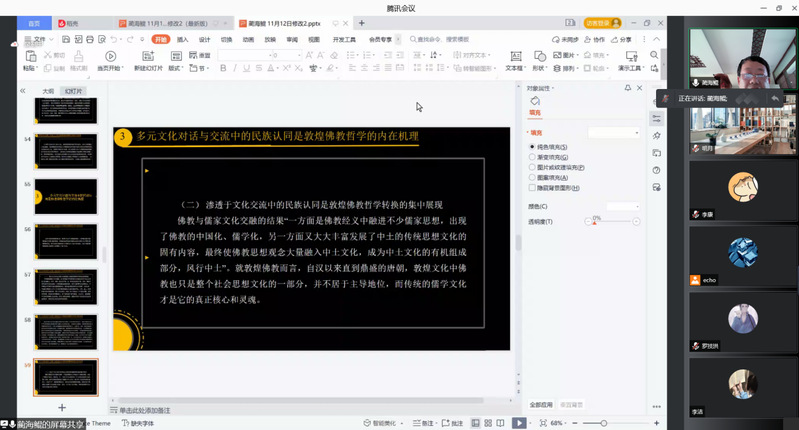Choose 图案填充 radio option
This screenshot has width=799, height=430.
[532, 177]
